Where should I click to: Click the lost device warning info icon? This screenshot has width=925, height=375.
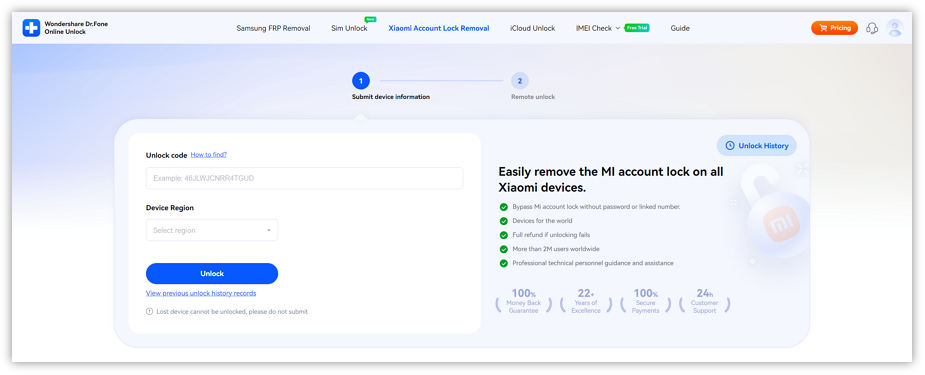pos(149,311)
